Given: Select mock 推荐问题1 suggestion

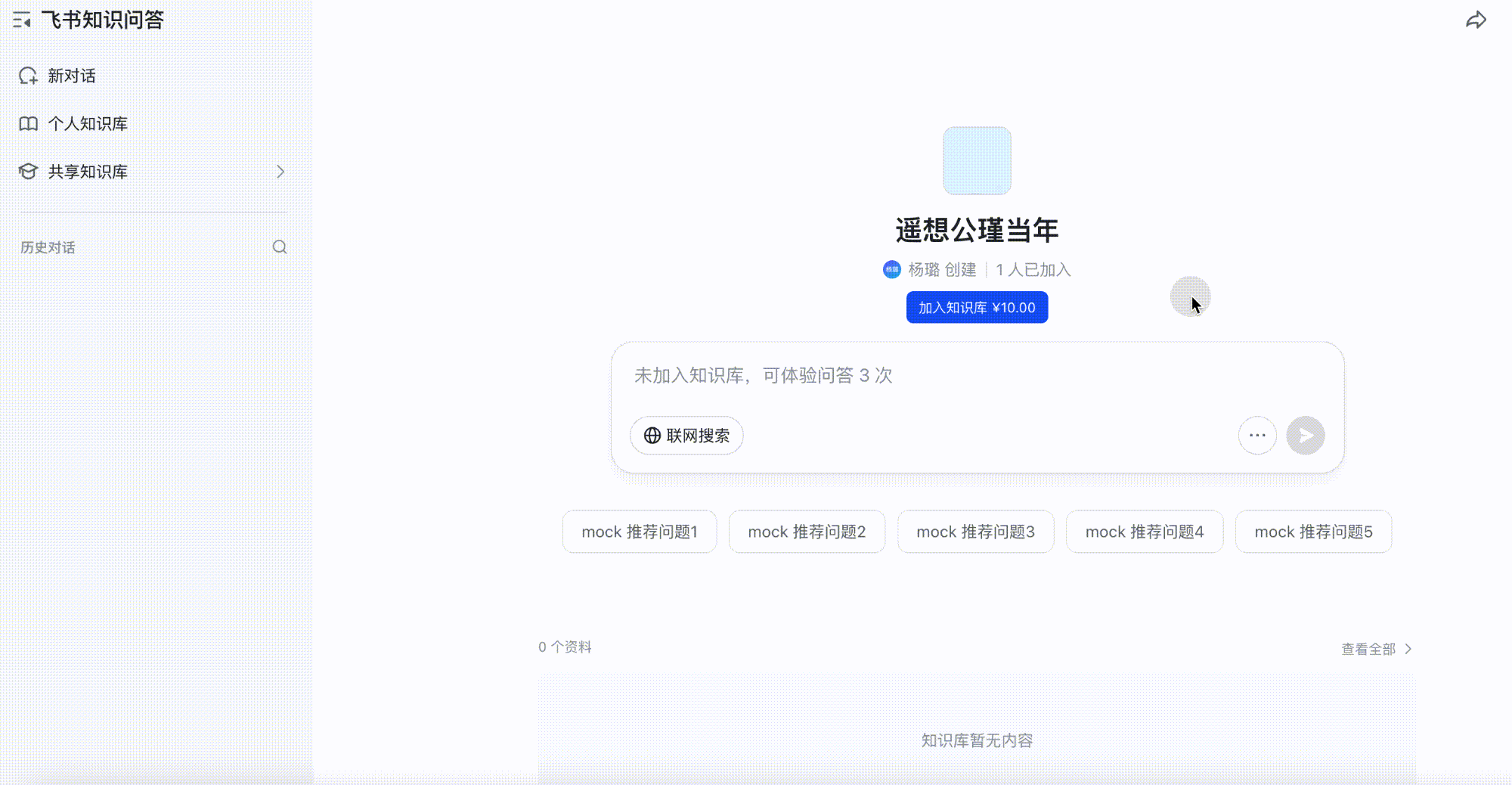Looking at the screenshot, I should (640, 532).
